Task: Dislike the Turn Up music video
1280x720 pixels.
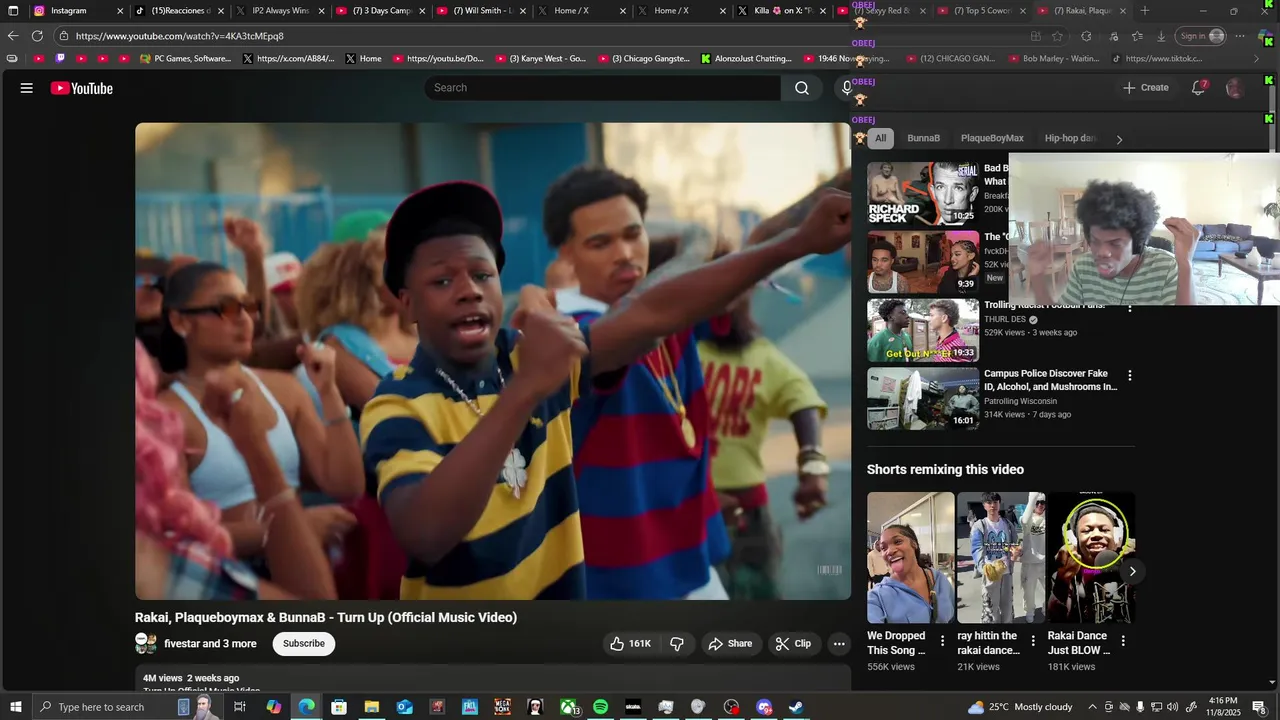Action: [x=677, y=644]
